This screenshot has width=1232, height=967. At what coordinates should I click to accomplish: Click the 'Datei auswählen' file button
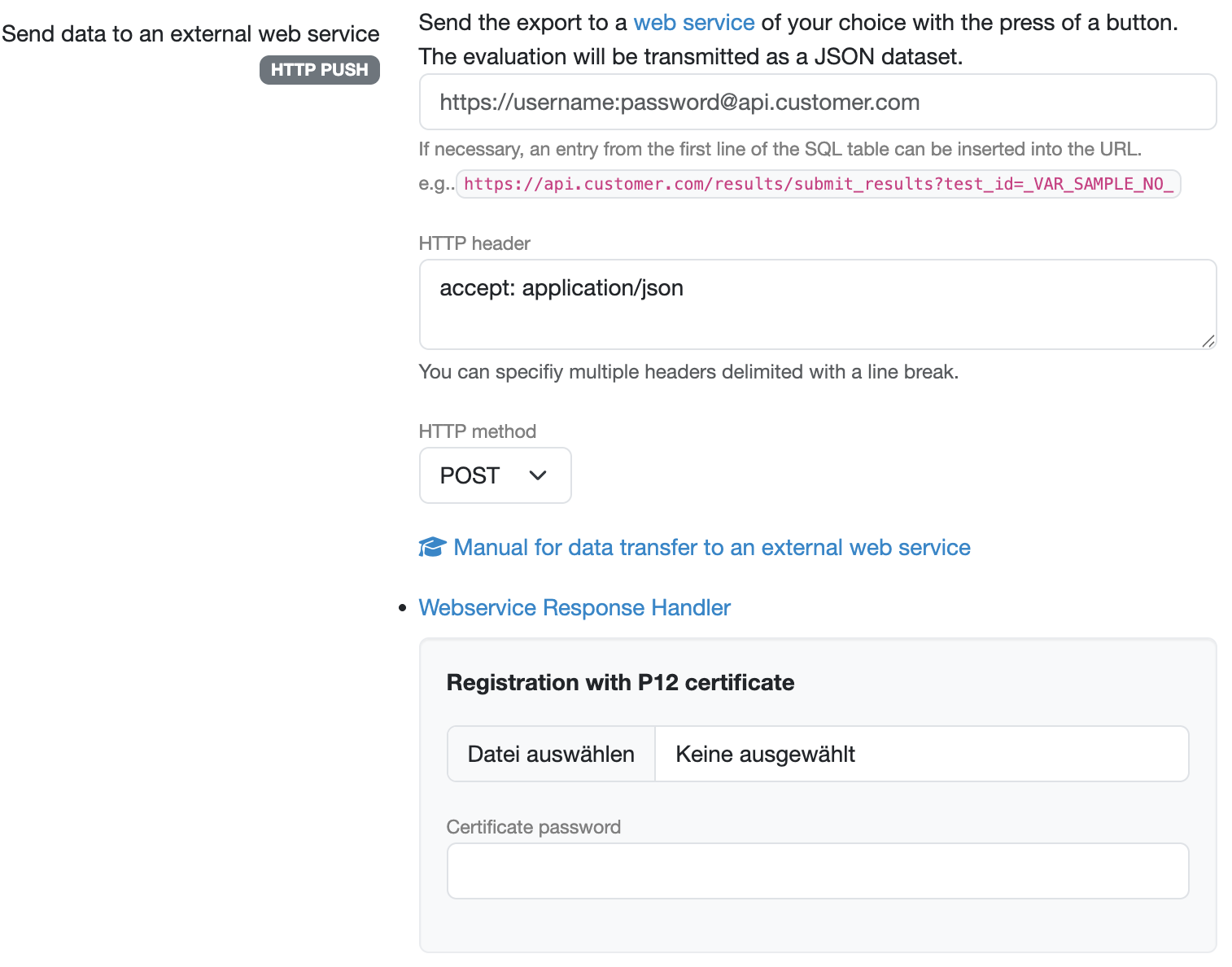(x=551, y=754)
